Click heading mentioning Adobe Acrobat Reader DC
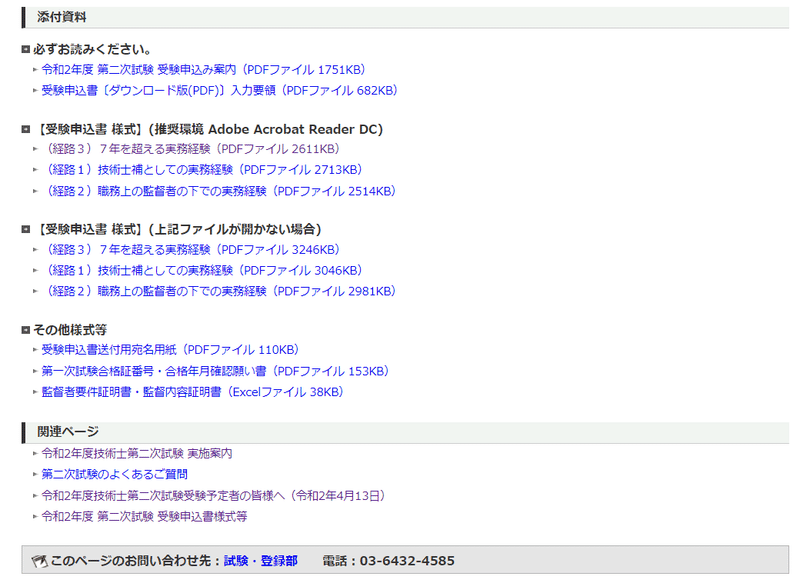The height and width of the screenshot is (583, 800). click(x=209, y=130)
